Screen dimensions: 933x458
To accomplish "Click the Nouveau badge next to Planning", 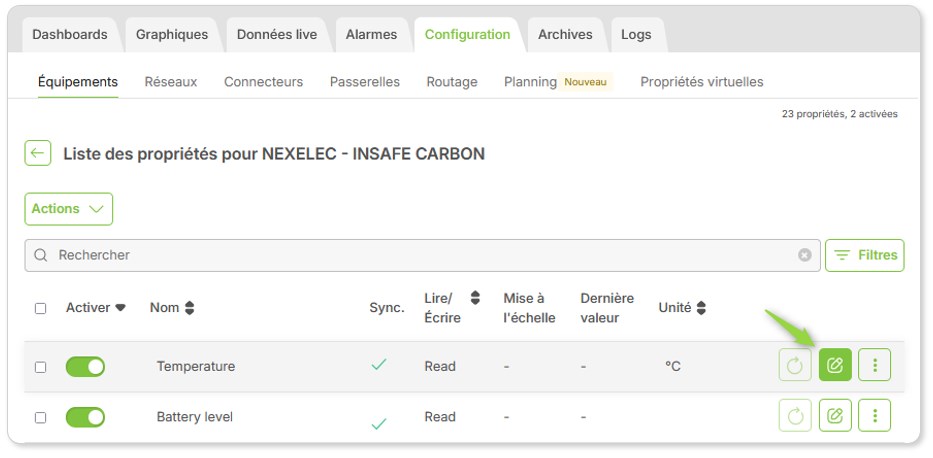I will pos(586,82).
